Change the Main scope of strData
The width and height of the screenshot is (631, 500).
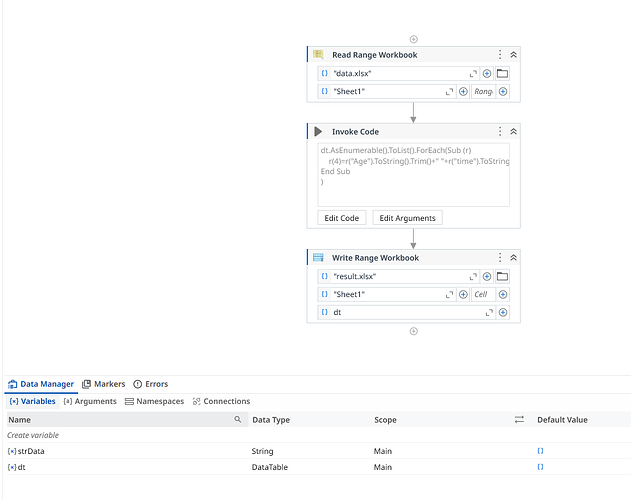383,451
